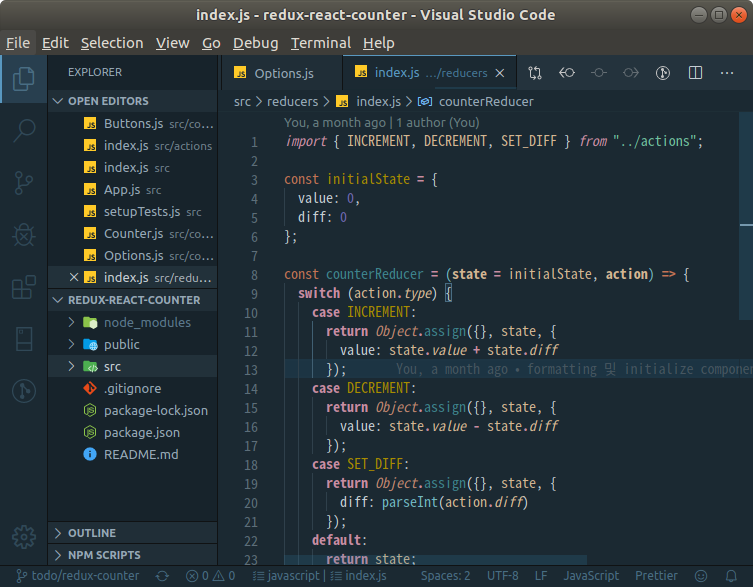Click Open previous revision arrow icon
Viewport: 753px width, 587px height.
coord(567,73)
